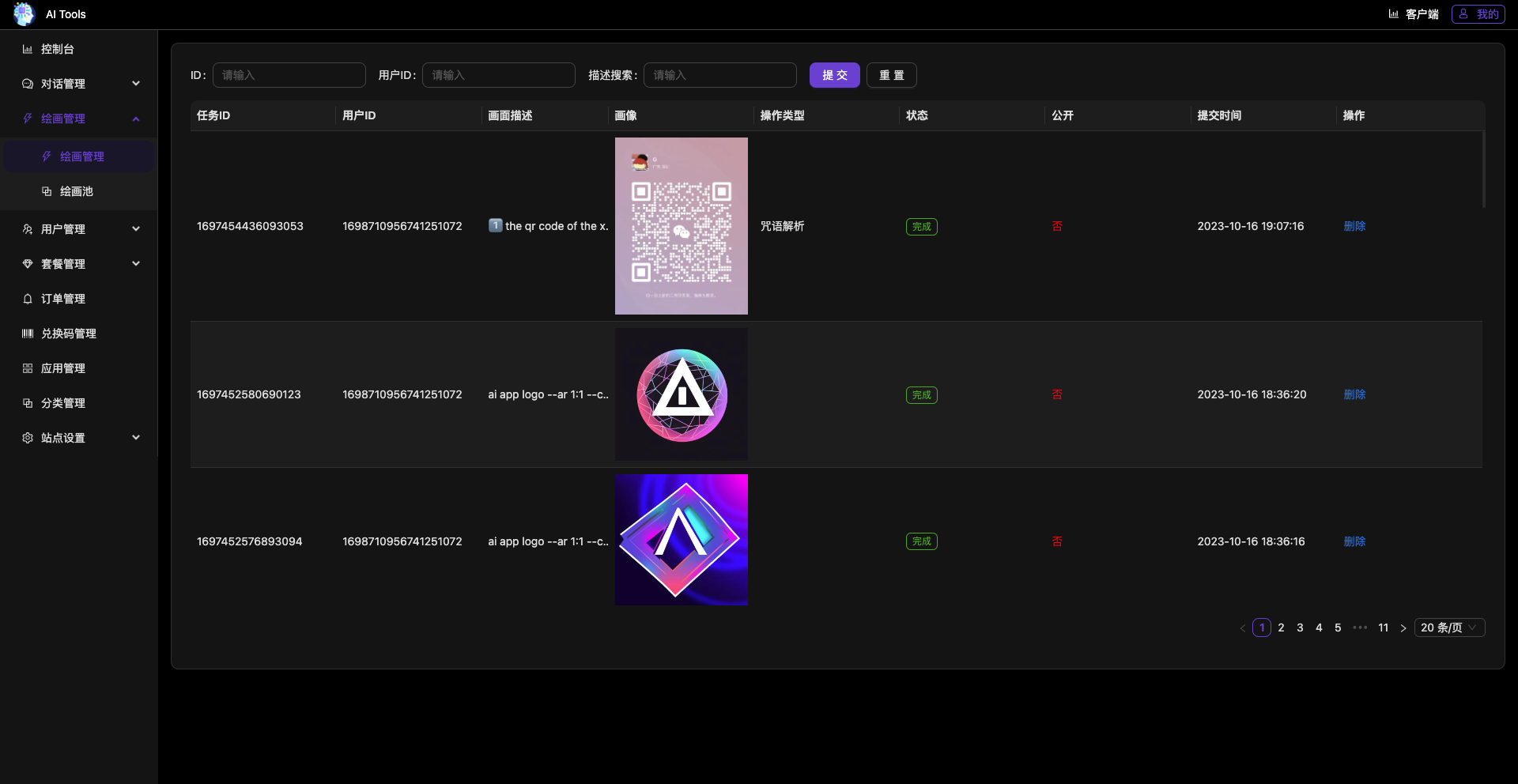Image resolution: width=1518 pixels, height=784 pixels.
Task: Open the circular triangle logo thumbnail
Action: click(x=681, y=394)
